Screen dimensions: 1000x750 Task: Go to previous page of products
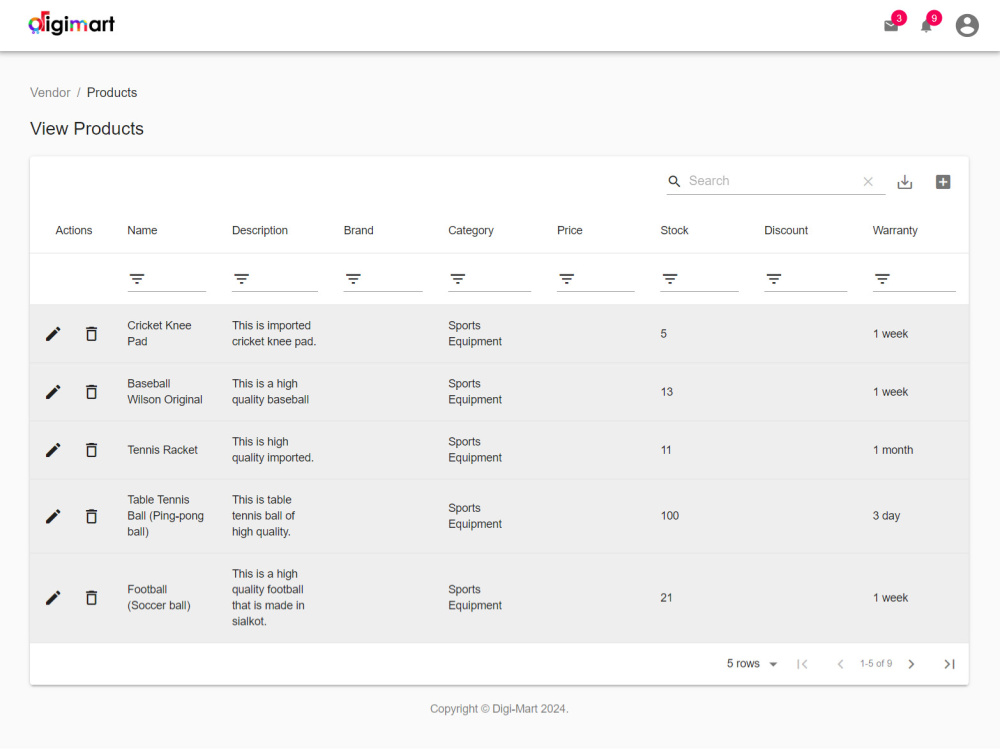pyautogui.click(x=841, y=664)
